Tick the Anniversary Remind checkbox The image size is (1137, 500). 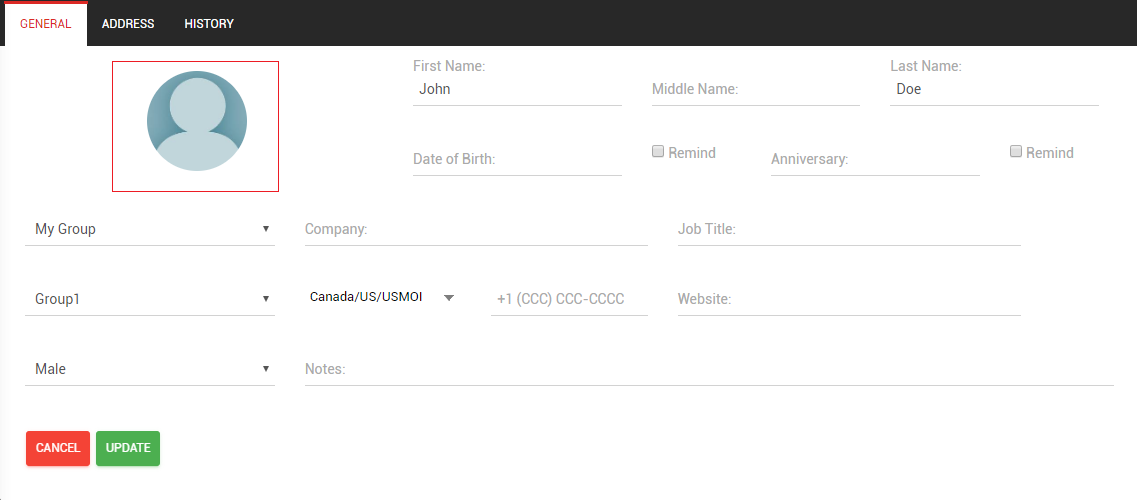[x=1016, y=152]
